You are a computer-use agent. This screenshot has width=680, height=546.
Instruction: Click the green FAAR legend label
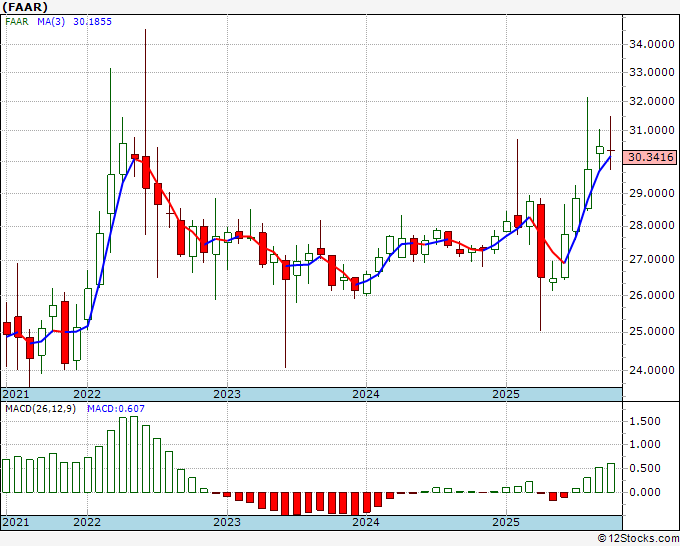pos(16,22)
